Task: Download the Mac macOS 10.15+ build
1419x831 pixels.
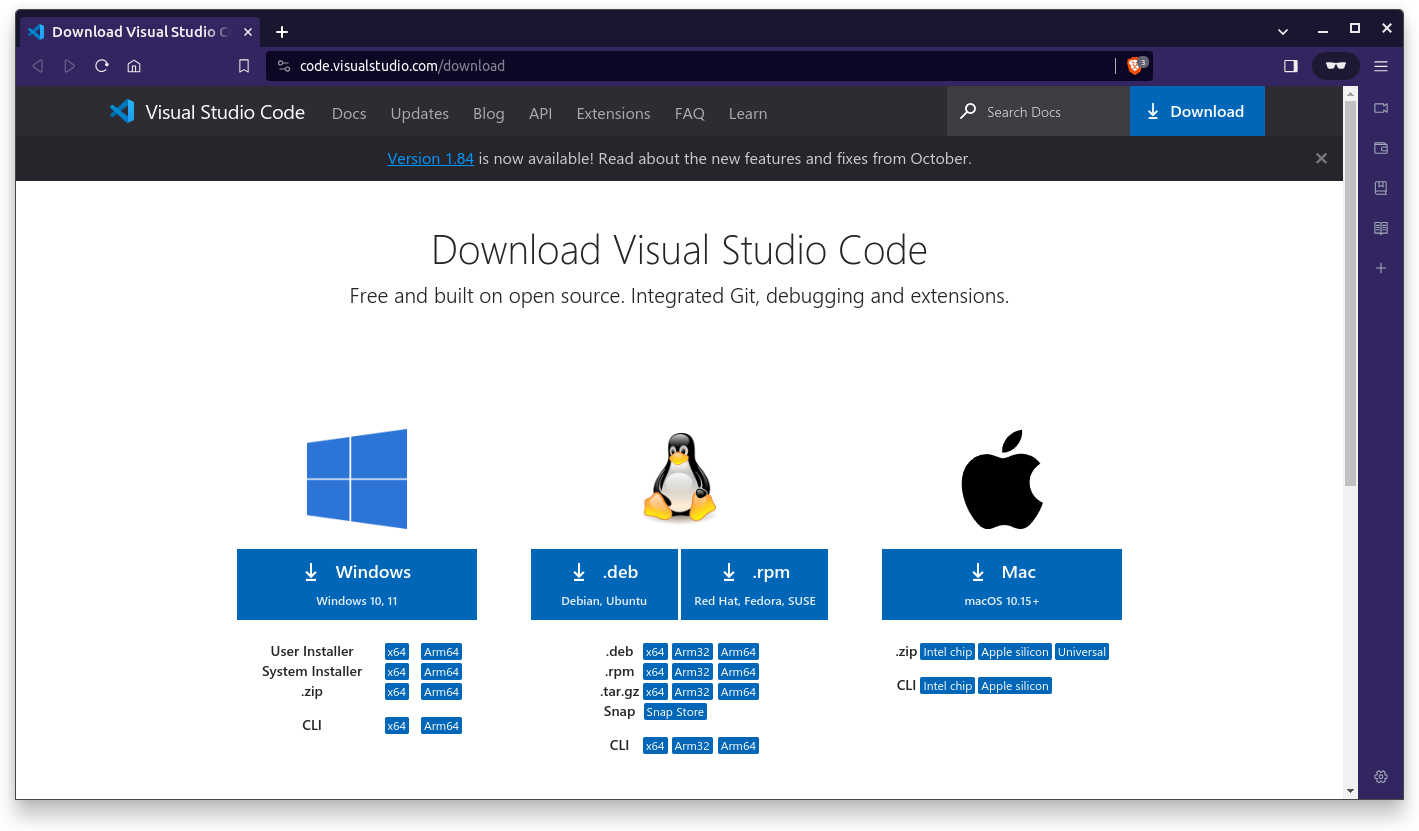Action: (1002, 584)
